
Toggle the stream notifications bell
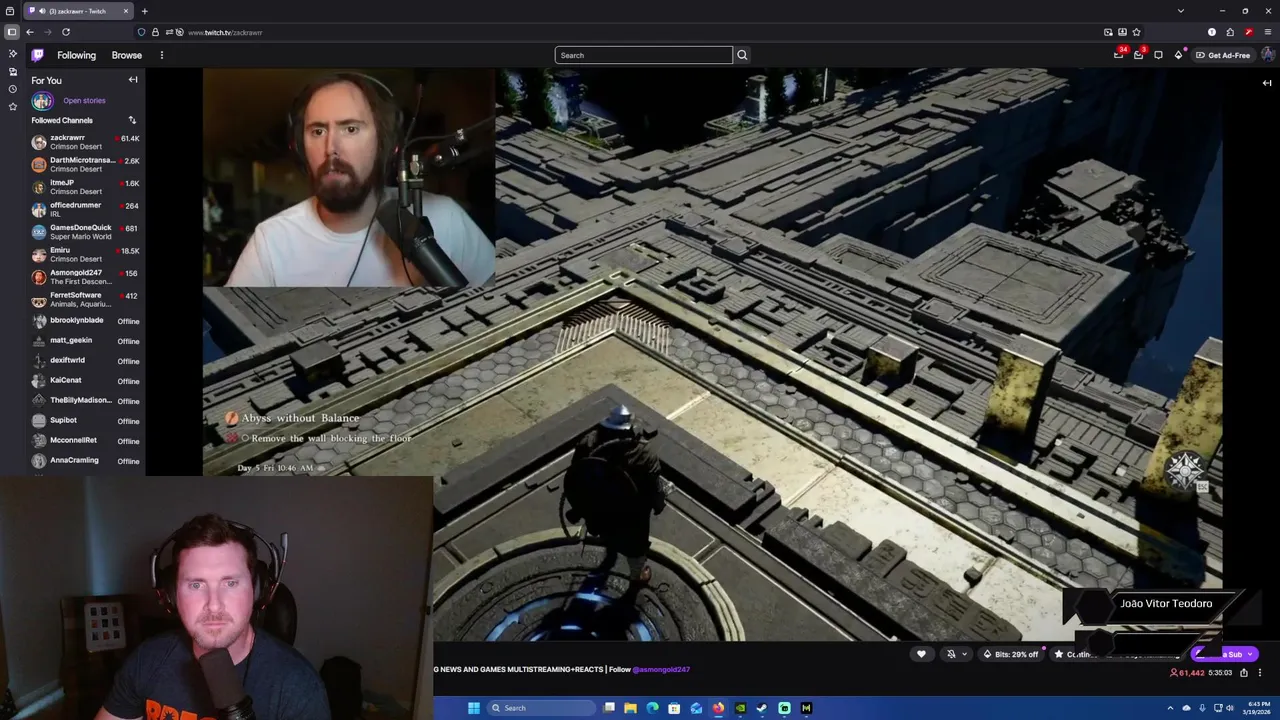click(x=951, y=654)
